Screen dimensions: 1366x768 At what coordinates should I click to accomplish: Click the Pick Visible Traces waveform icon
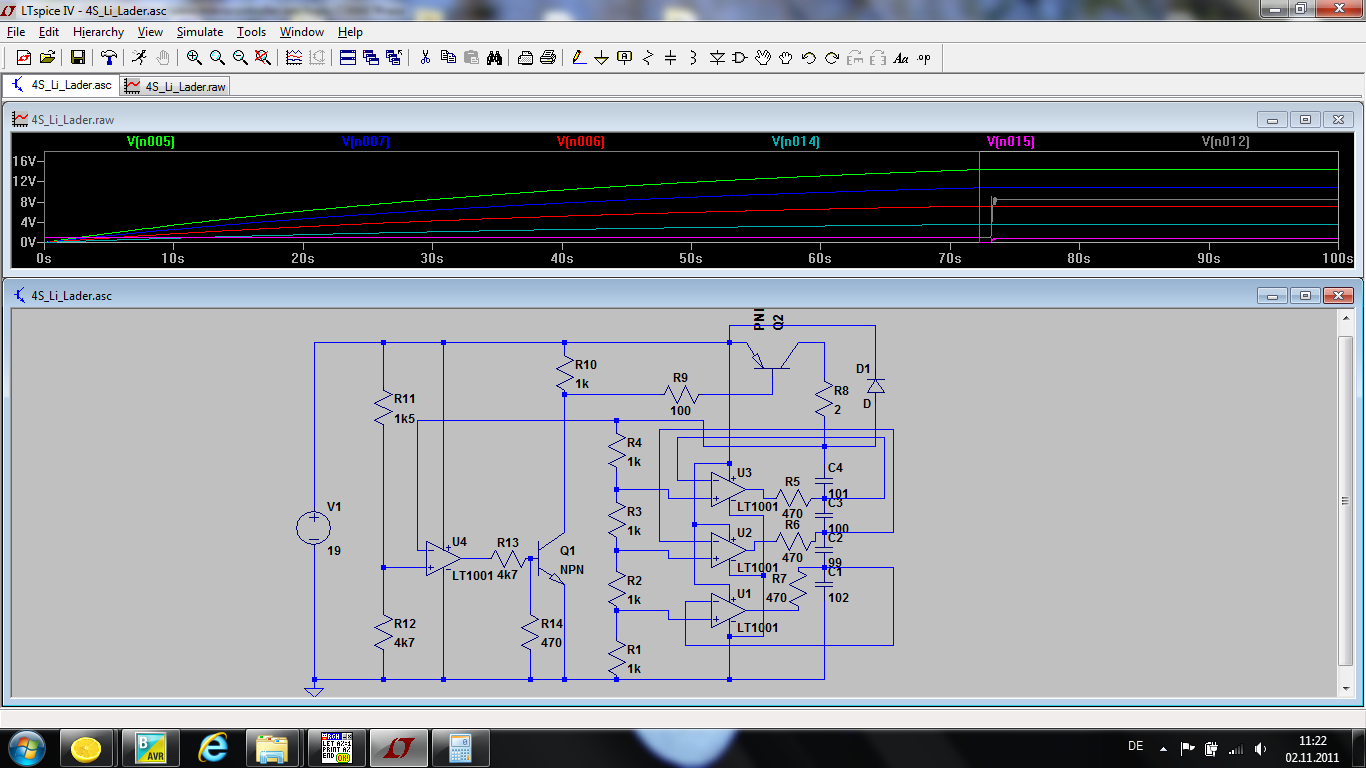(294, 58)
